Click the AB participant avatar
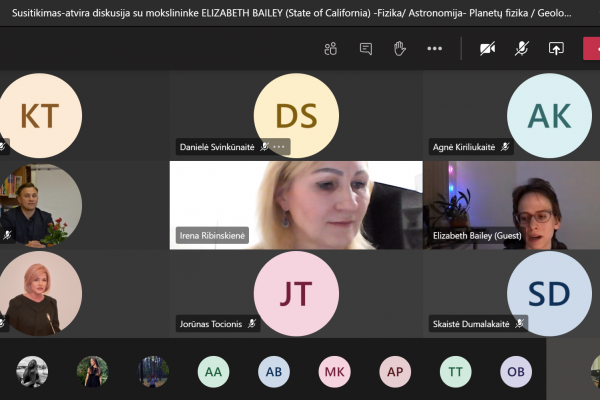Viewport: 600px width, 400px height. coord(274,372)
